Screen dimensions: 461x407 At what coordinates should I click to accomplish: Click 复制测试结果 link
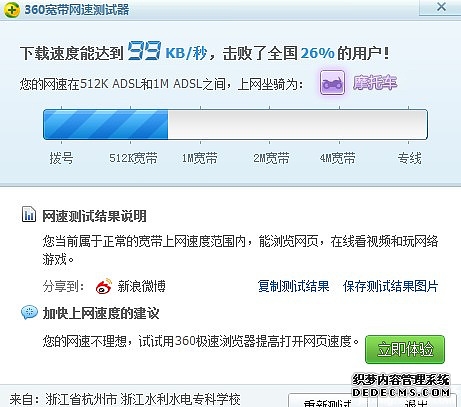click(x=293, y=286)
